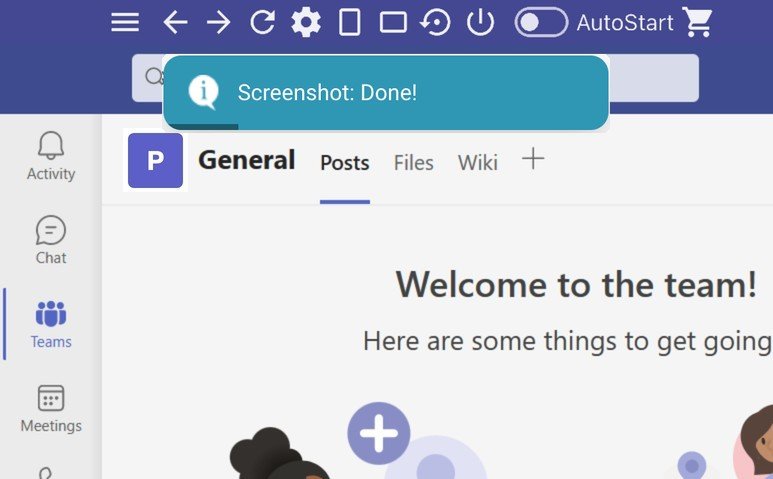Switch to landscape orientation icon
The height and width of the screenshot is (479, 773).
point(393,22)
